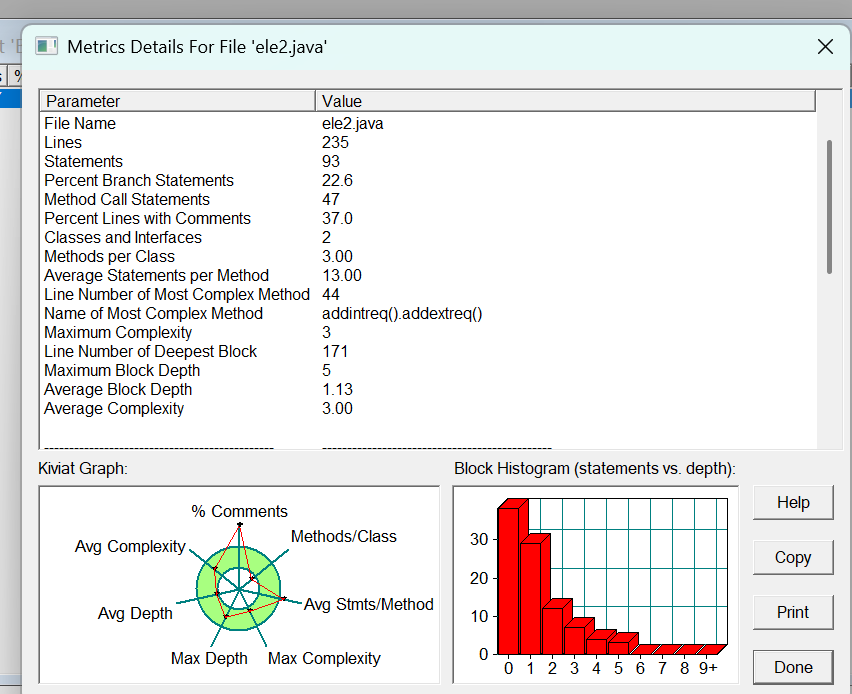The image size is (852, 694).
Task: Click the Max Depth Kiviat label
Action: (x=209, y=658)
